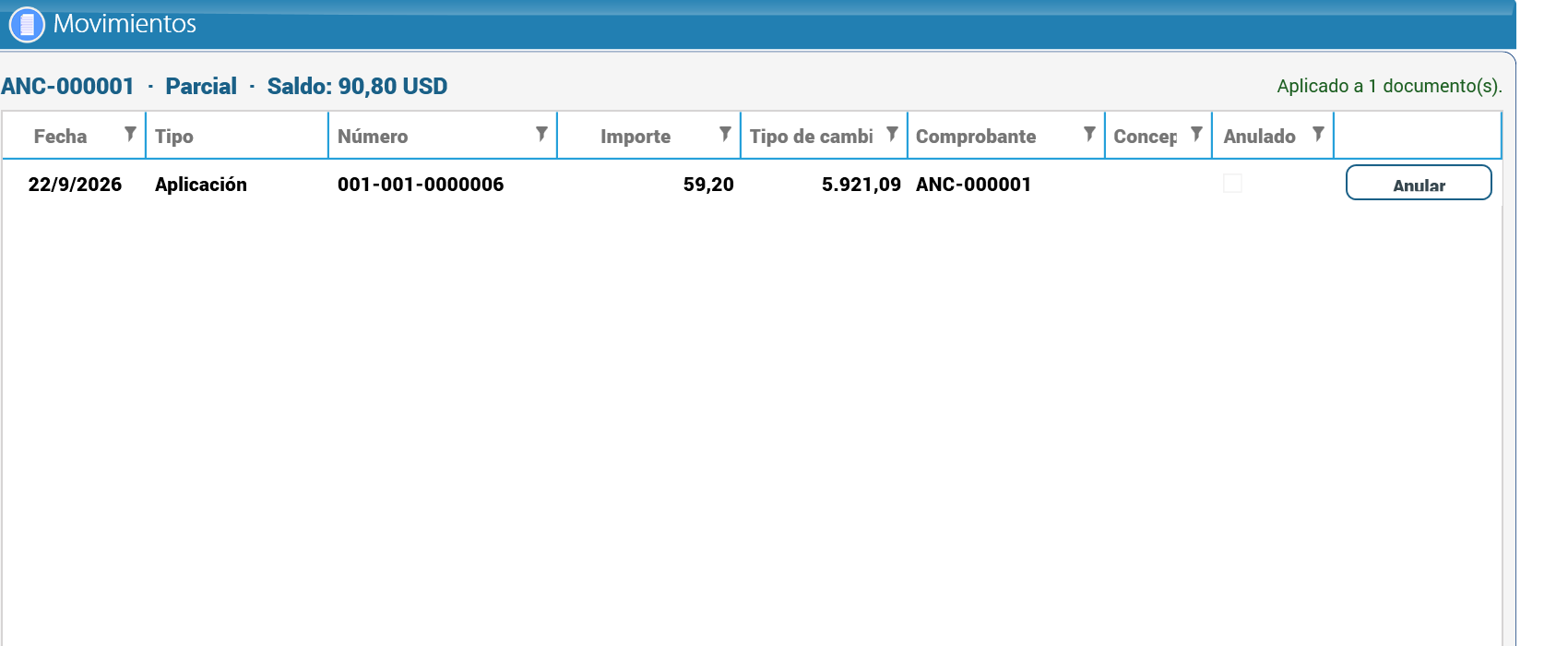Toggle the Anulado checkbox for the Aplicación row
The image size is (1568, 646).
click(x=1232, y=184)
